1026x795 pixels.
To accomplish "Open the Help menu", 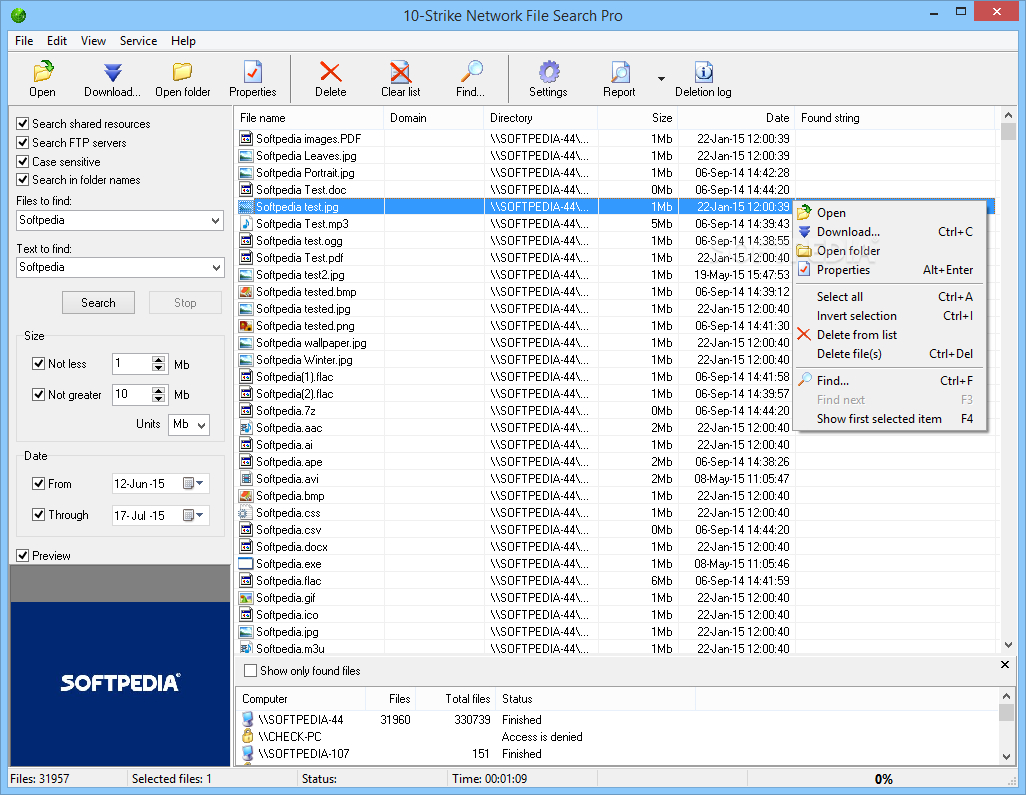I will (x=183, y=41).
